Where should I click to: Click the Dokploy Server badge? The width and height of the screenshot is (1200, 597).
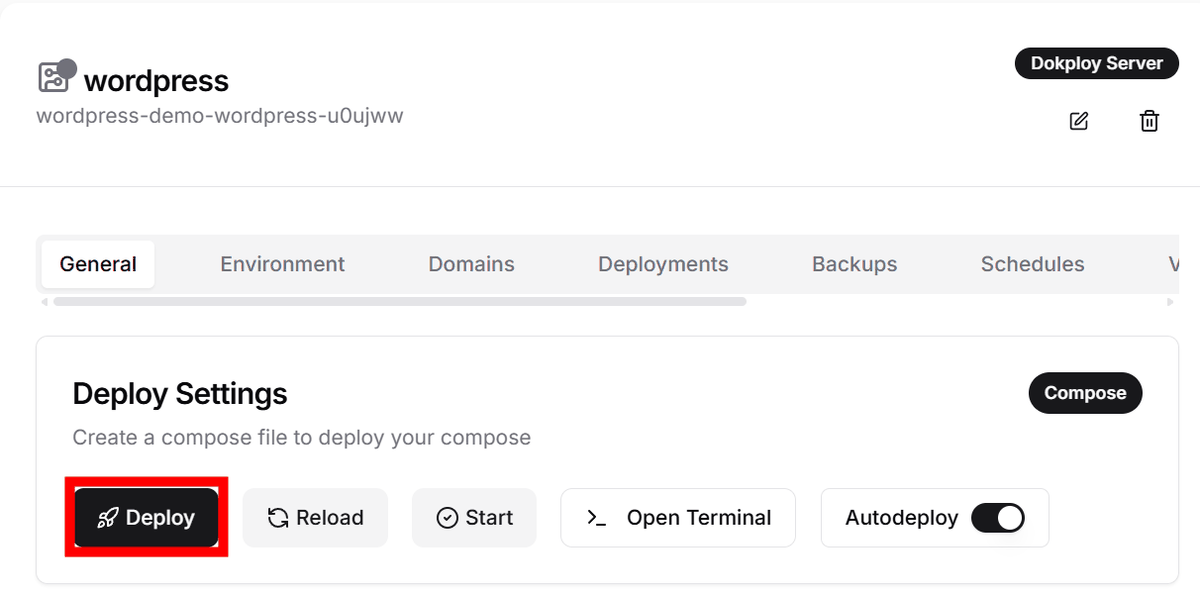click(1096, 64)
